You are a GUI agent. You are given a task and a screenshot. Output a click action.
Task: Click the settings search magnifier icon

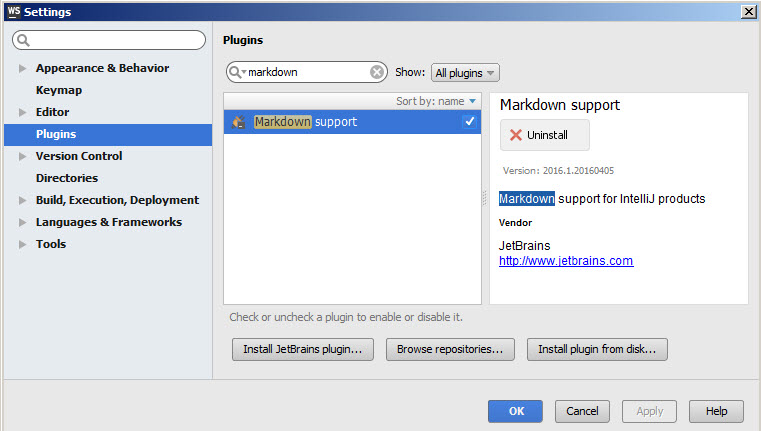coord(23,40)
